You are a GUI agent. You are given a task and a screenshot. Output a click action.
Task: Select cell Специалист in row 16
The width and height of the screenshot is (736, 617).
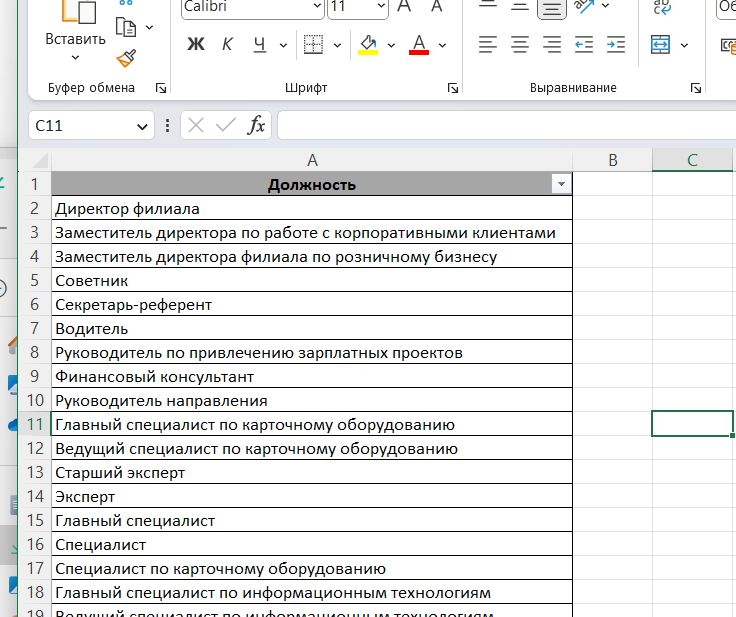click(312, 544)
